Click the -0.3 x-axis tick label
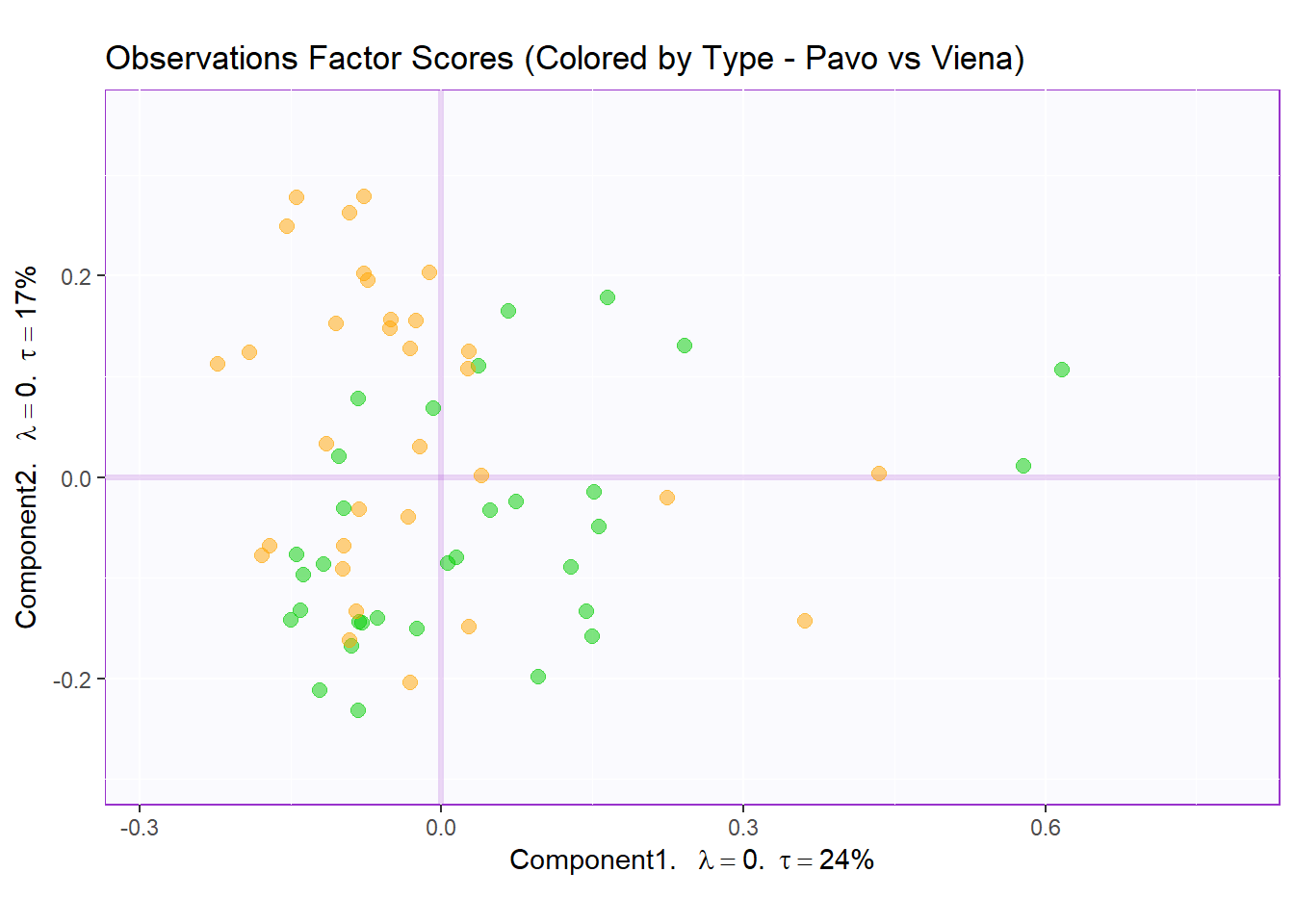The image size is (1294, 924). [x=139, y=828]
